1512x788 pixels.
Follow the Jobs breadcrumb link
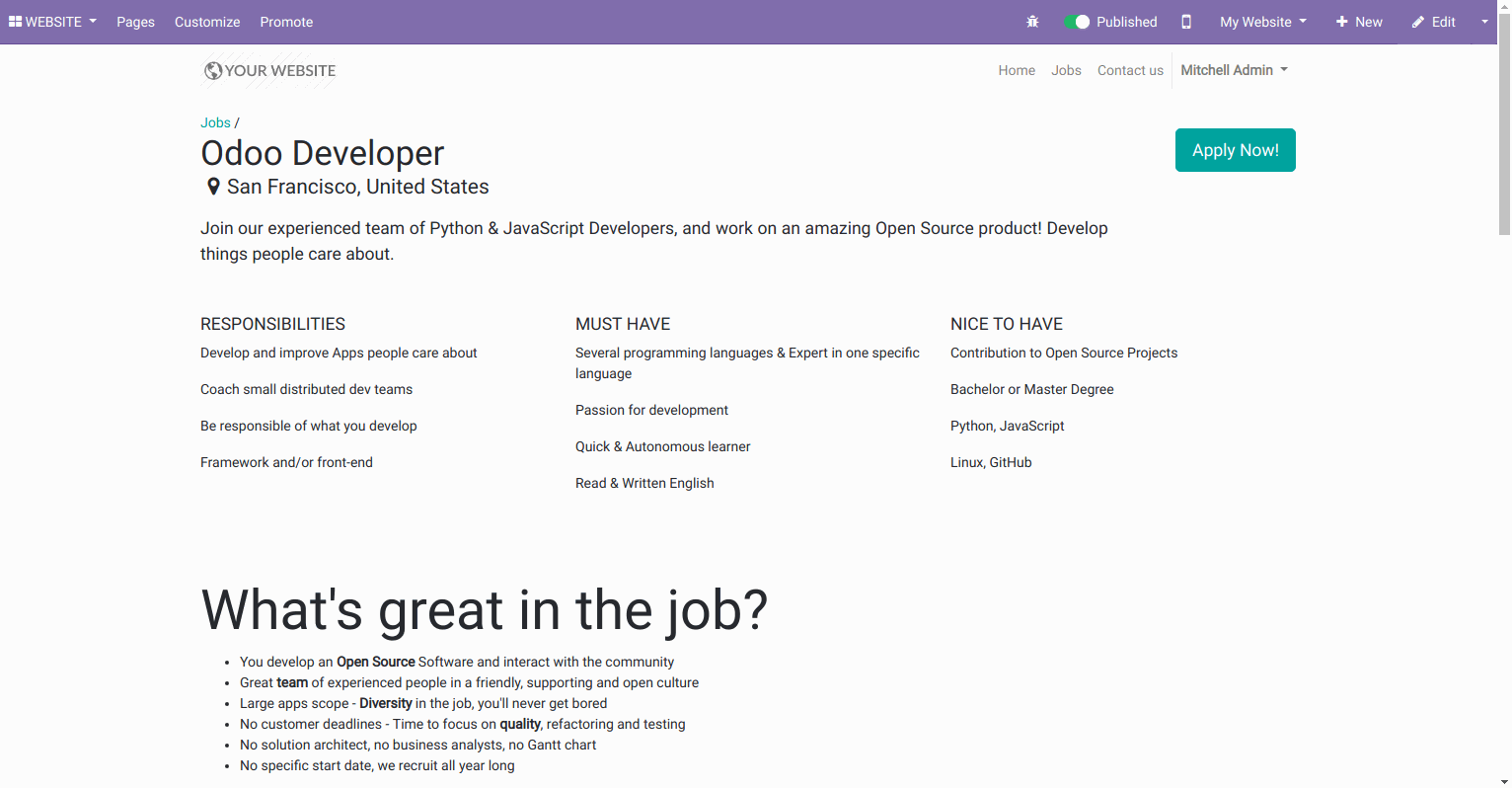(215, 122)
